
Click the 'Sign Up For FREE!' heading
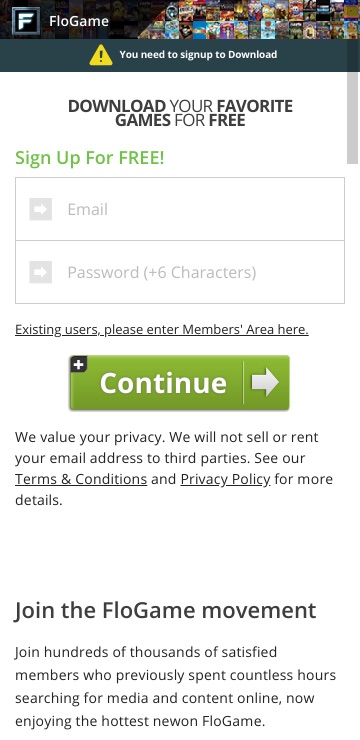coord(90,158)
